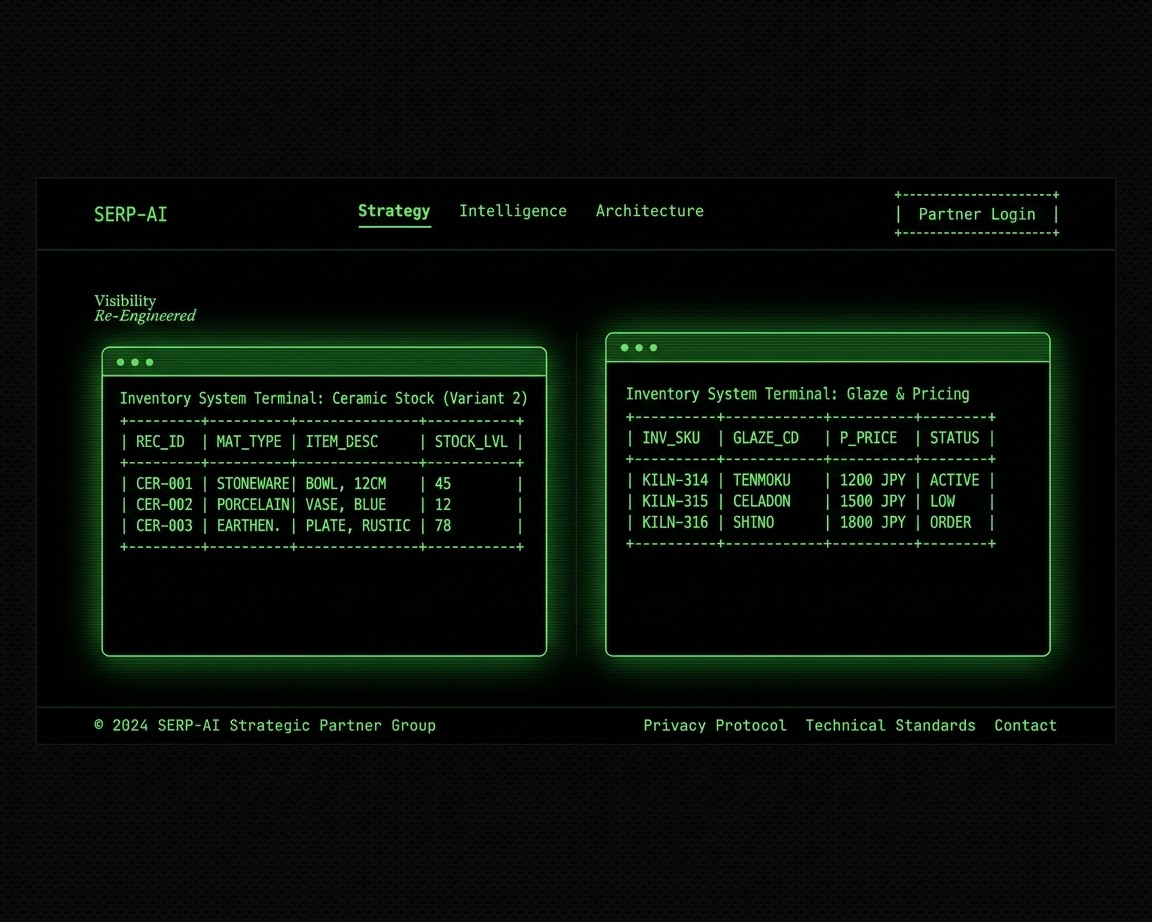Select the KILN-314 SKU cell
Viewport: 1152px width, 922px height.
pyautogui.click(x=675, y=480)
